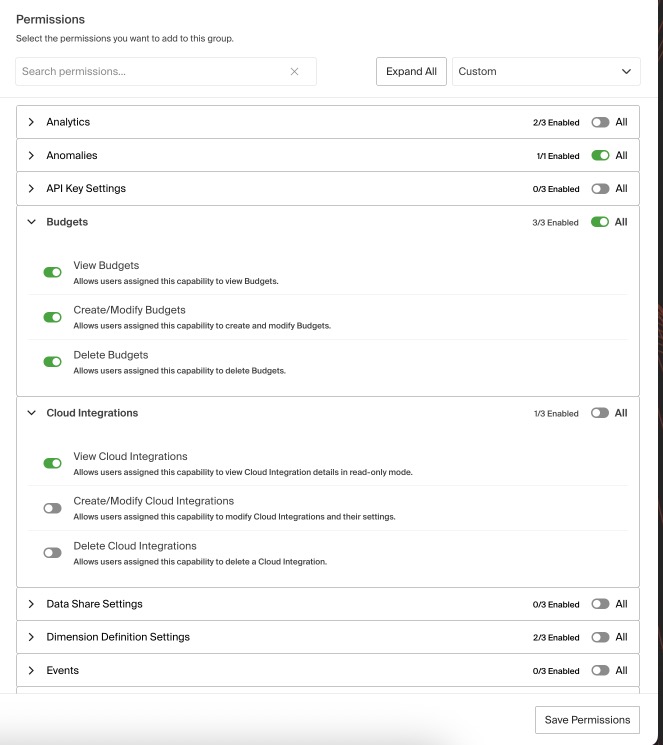Turn on the All toggle for Data Share Settings
This screenshot has width=663, height=745.
coord(600,604)
